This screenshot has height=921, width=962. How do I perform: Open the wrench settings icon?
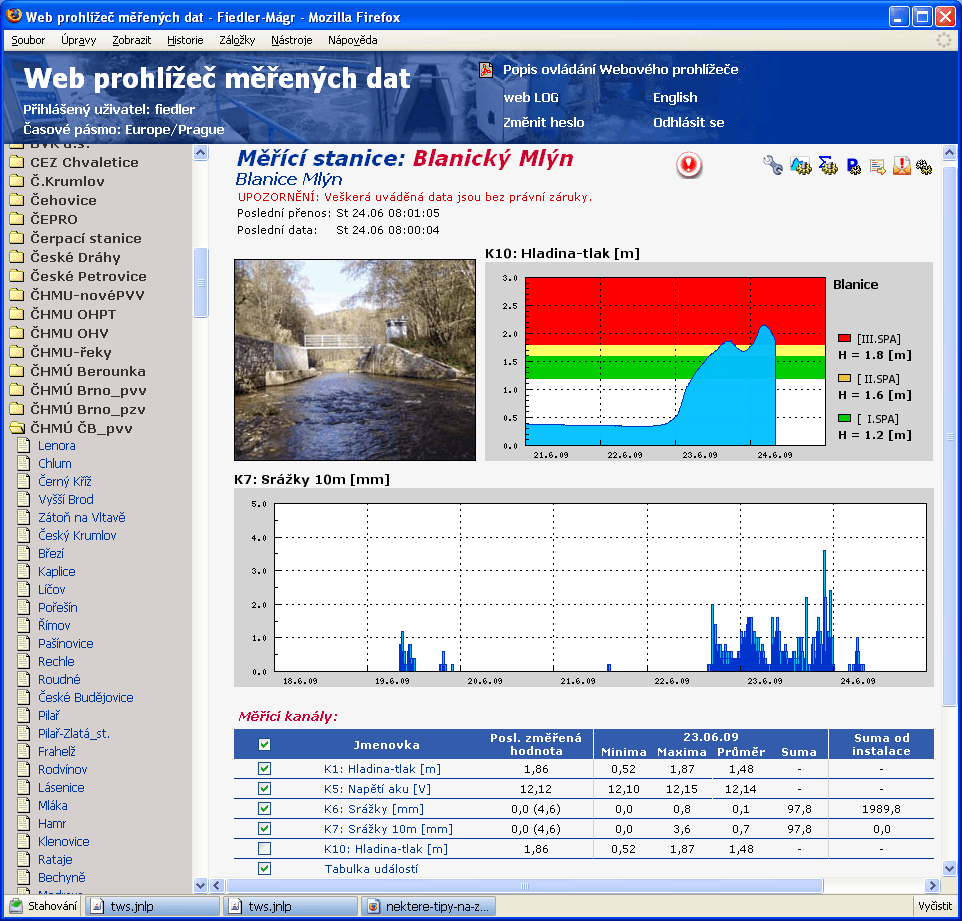[x=772, y=166]
